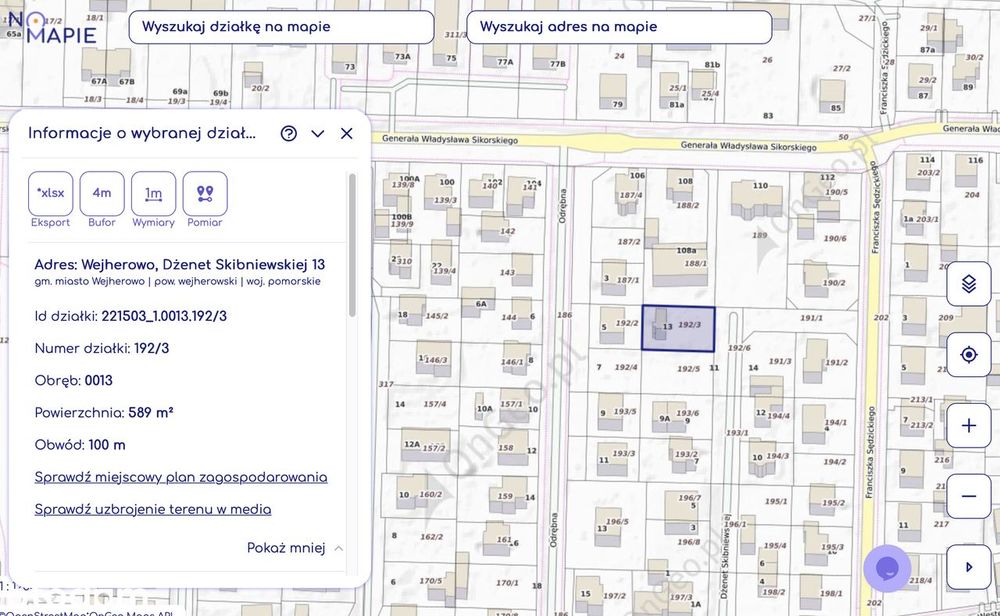
Task: Zoom in with the plus button
Action: (969, 425)
